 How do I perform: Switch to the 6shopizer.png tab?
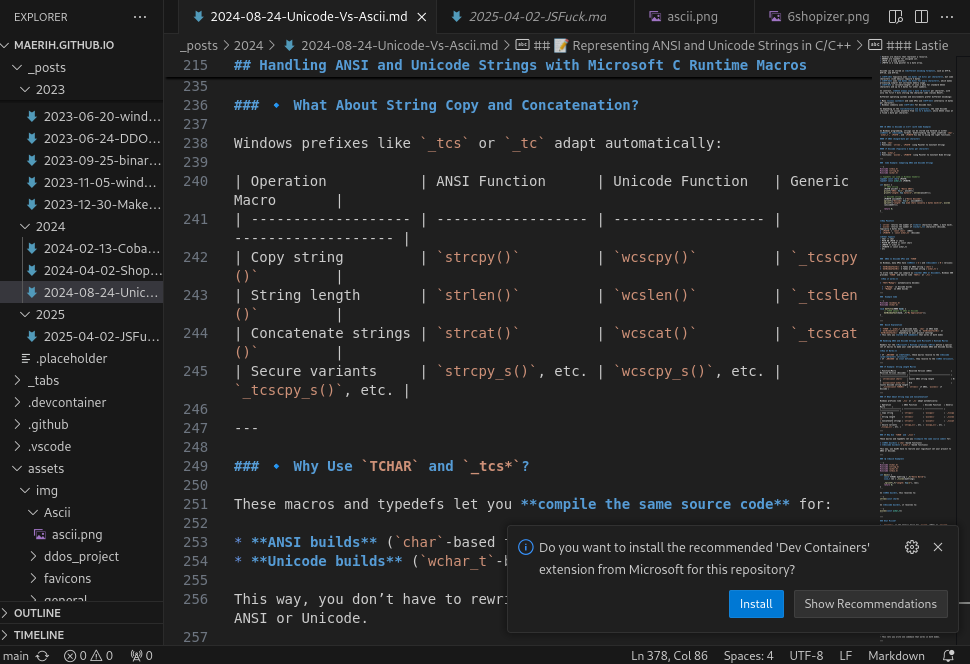[x=815, y=17]
